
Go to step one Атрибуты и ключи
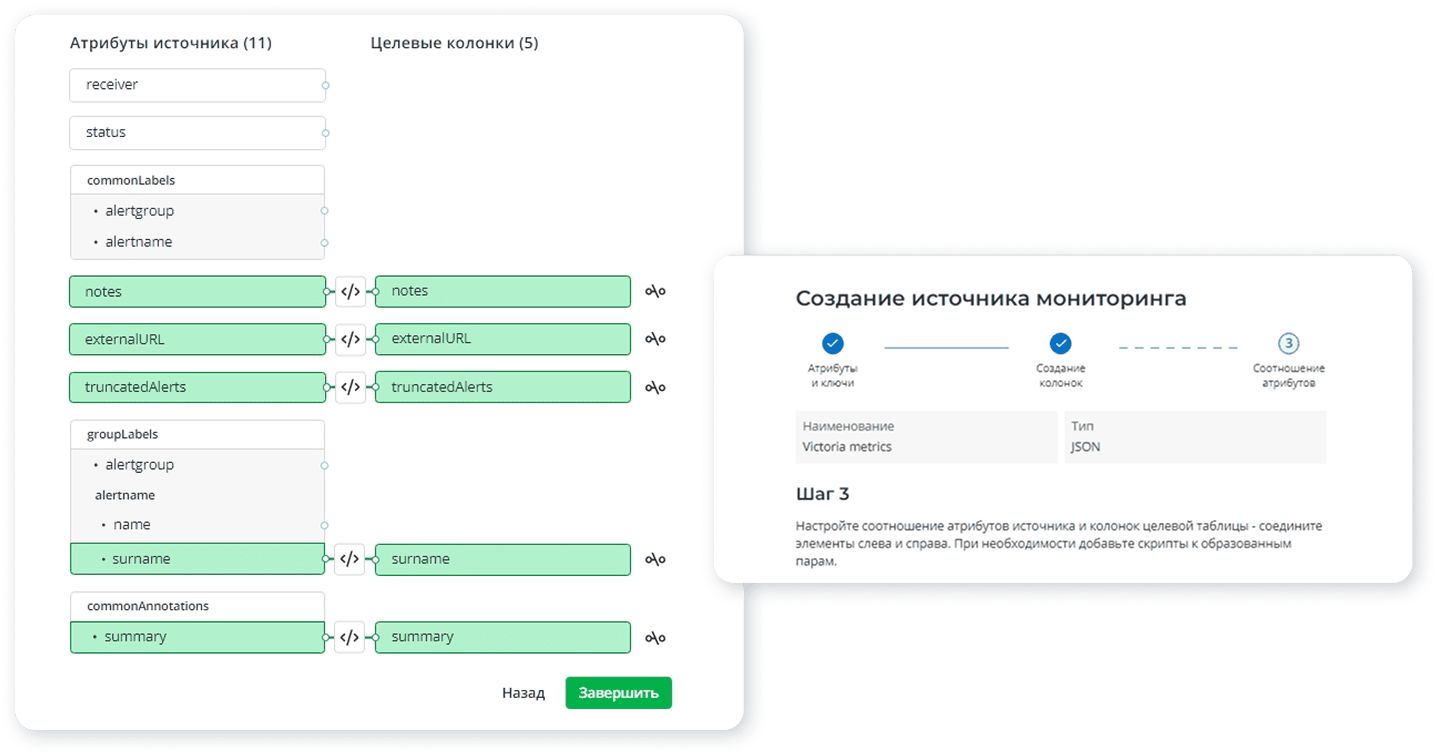pos(832,344)
